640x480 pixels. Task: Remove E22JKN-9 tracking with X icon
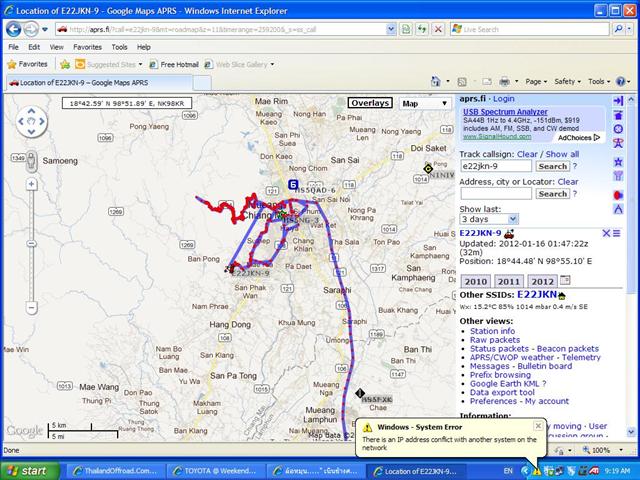point(606,233)
